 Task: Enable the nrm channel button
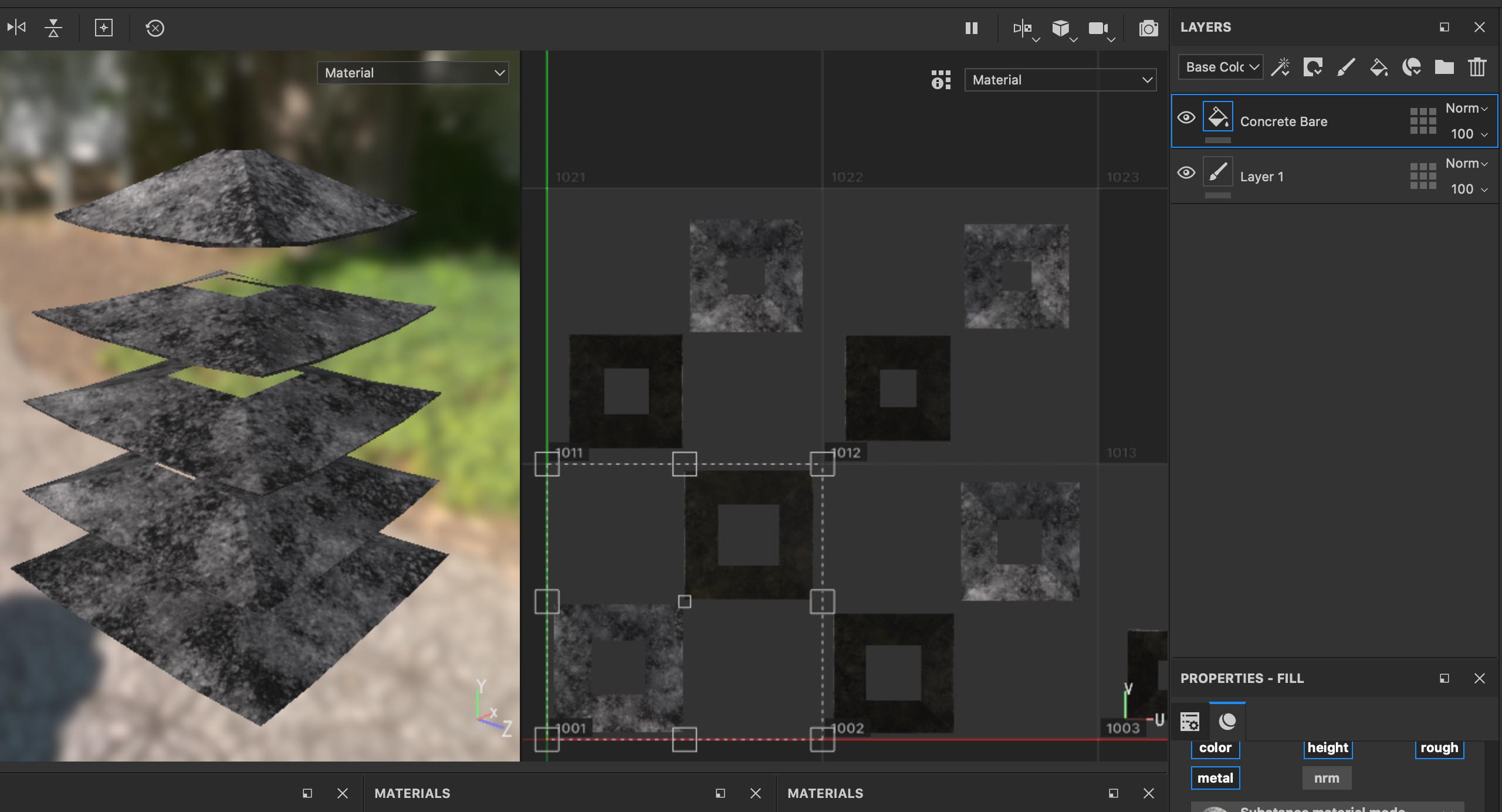click(x=1327, y=778)
